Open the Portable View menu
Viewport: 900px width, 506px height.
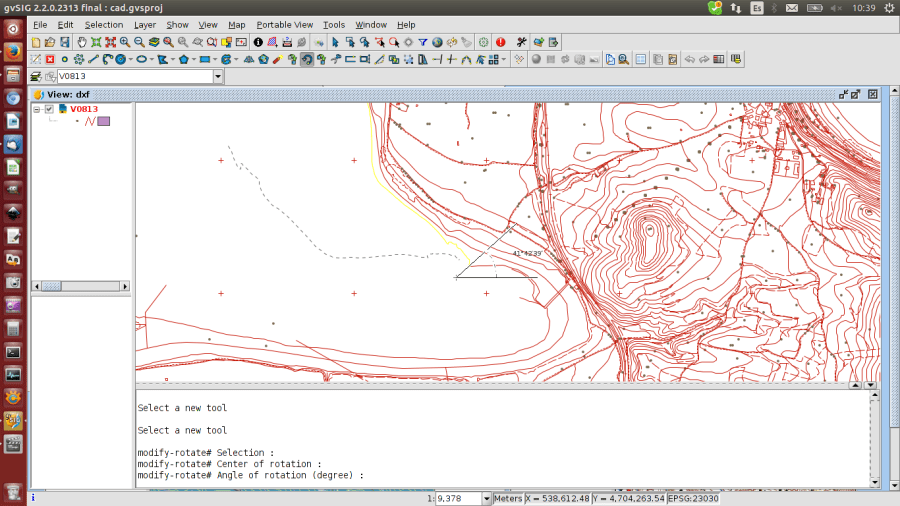(x=284, y=24)
